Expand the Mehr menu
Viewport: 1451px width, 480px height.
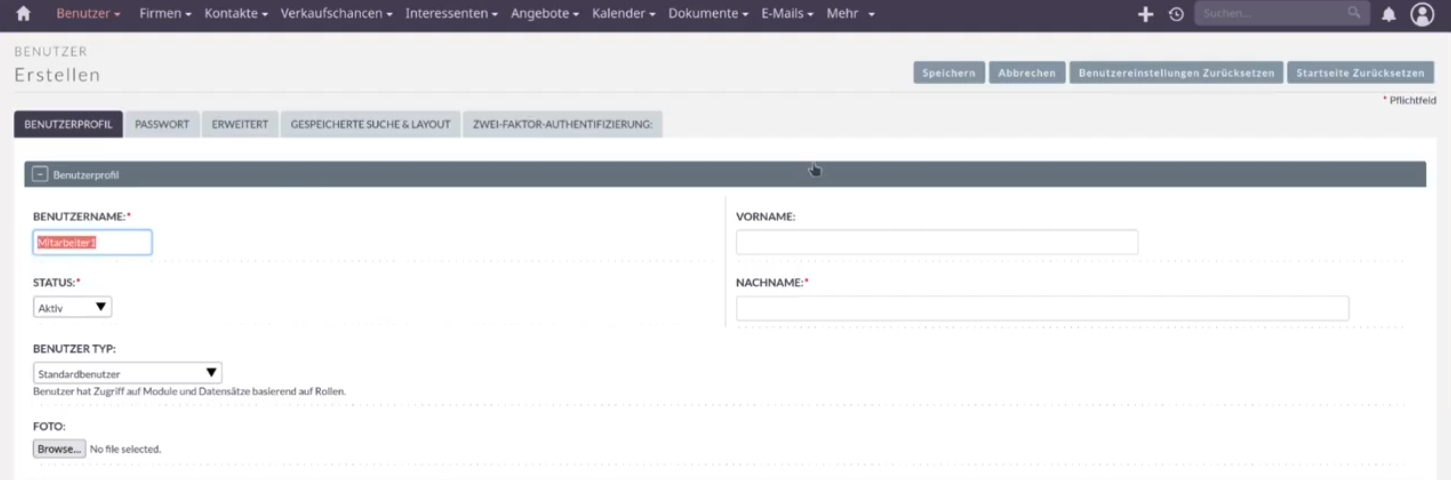[850, 14]
